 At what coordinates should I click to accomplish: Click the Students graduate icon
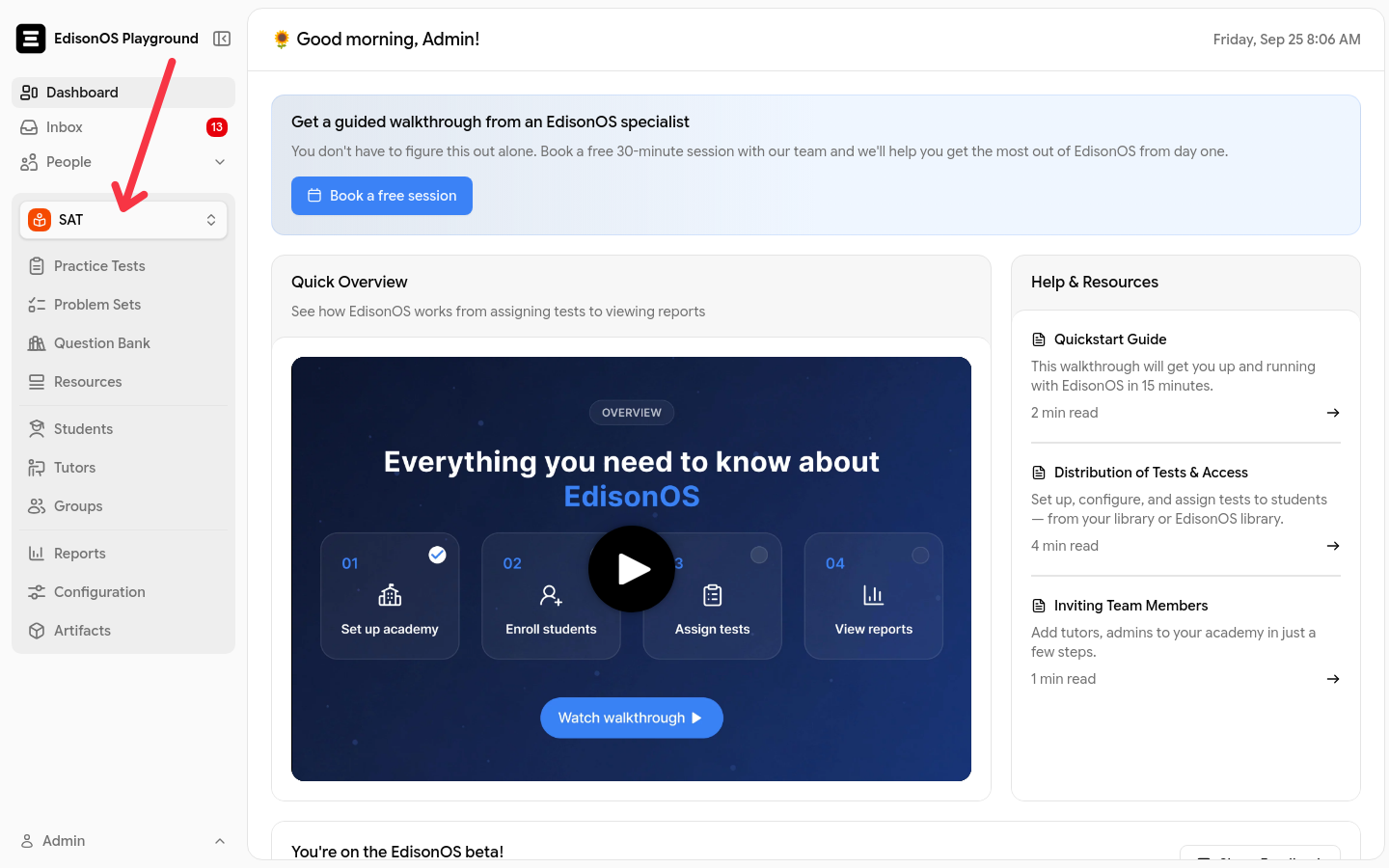click(x=37, y=429)
